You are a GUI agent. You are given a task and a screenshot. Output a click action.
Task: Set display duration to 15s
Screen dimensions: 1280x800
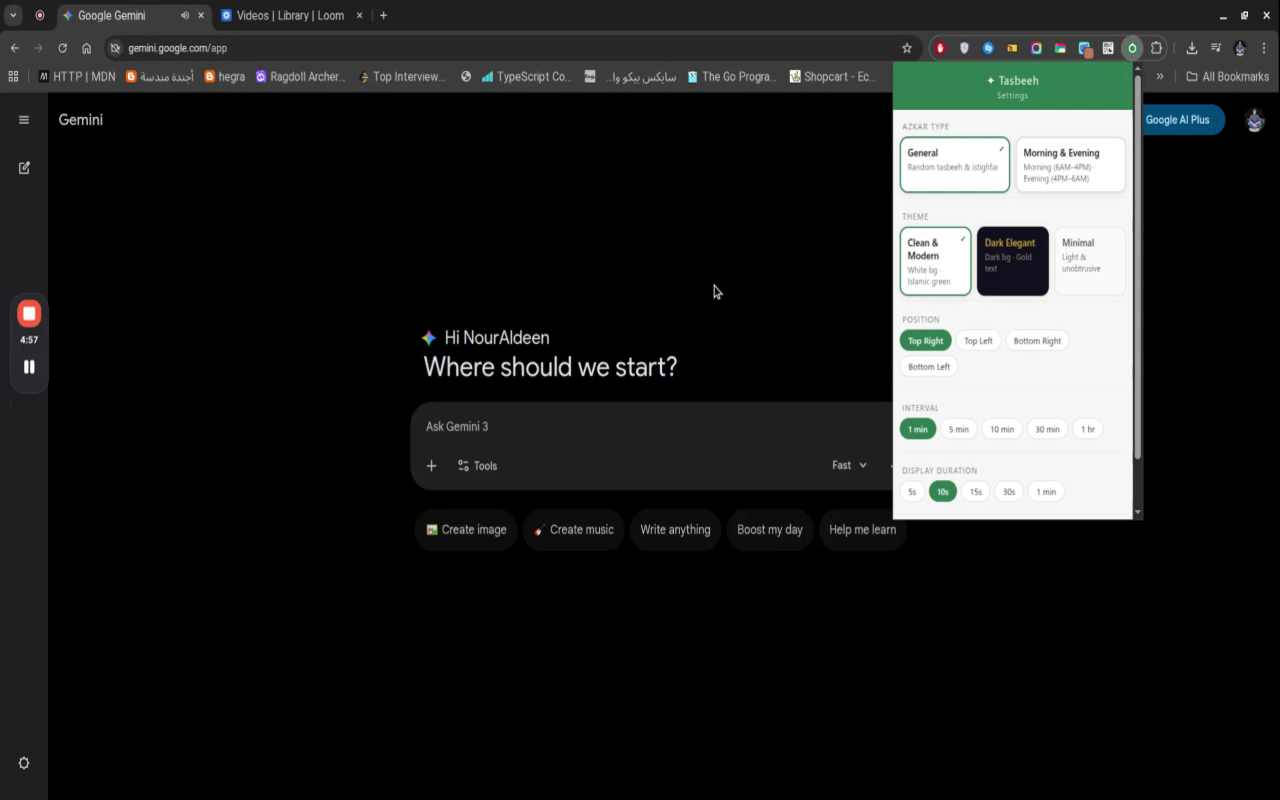[976, 491]
